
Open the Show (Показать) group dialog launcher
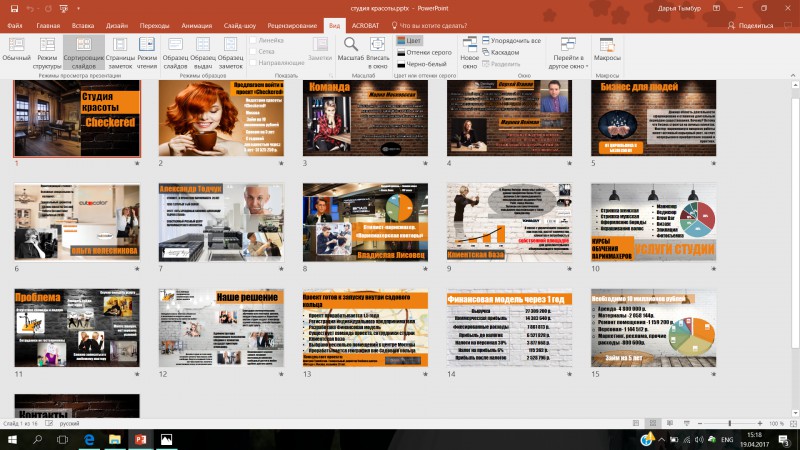(330, 76)
